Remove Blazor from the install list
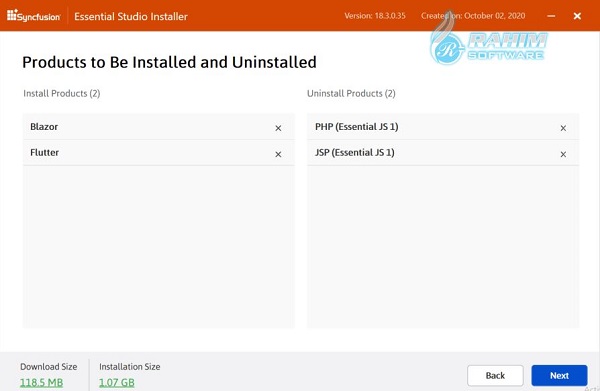 click(278, 128)
